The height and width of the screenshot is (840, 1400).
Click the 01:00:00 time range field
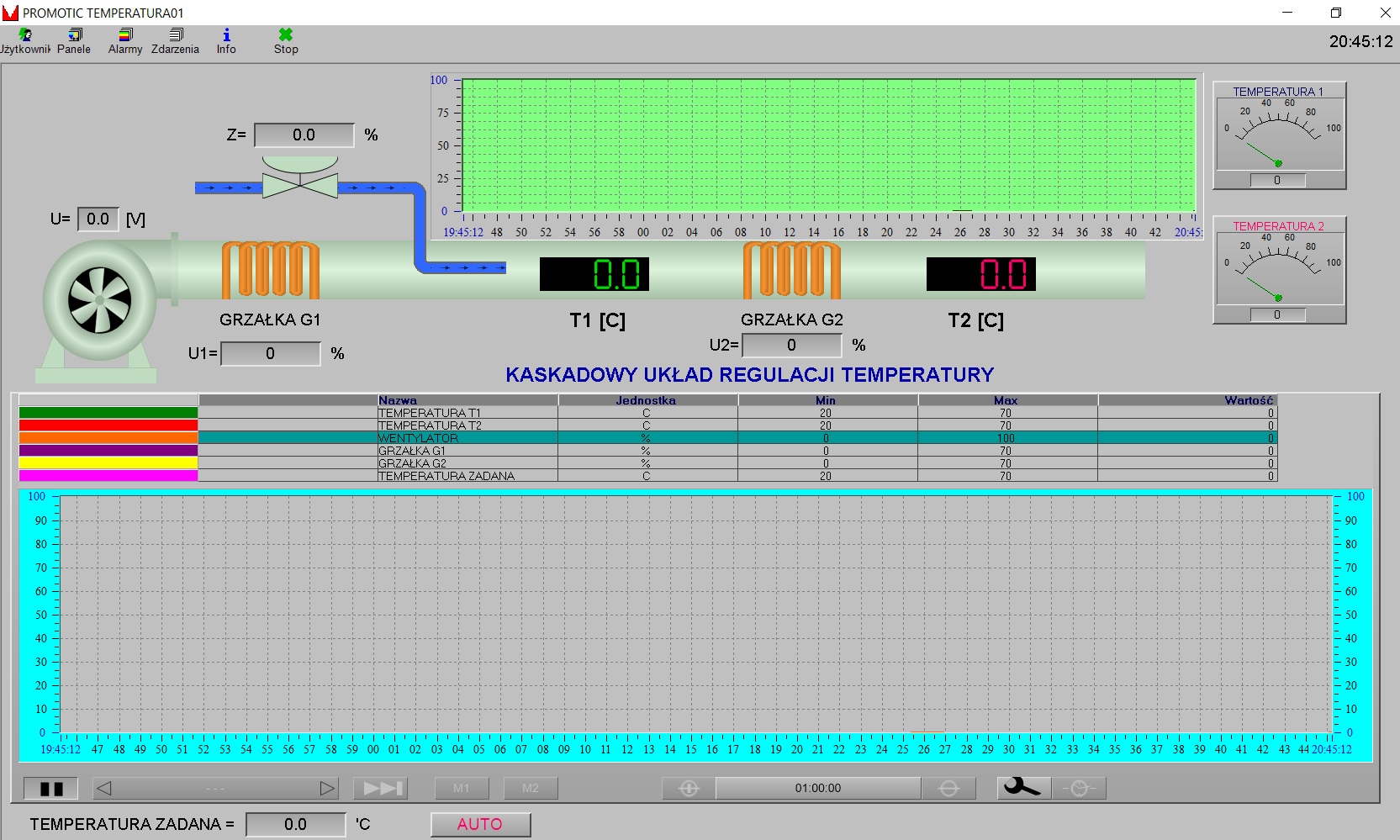click(817, 789)
